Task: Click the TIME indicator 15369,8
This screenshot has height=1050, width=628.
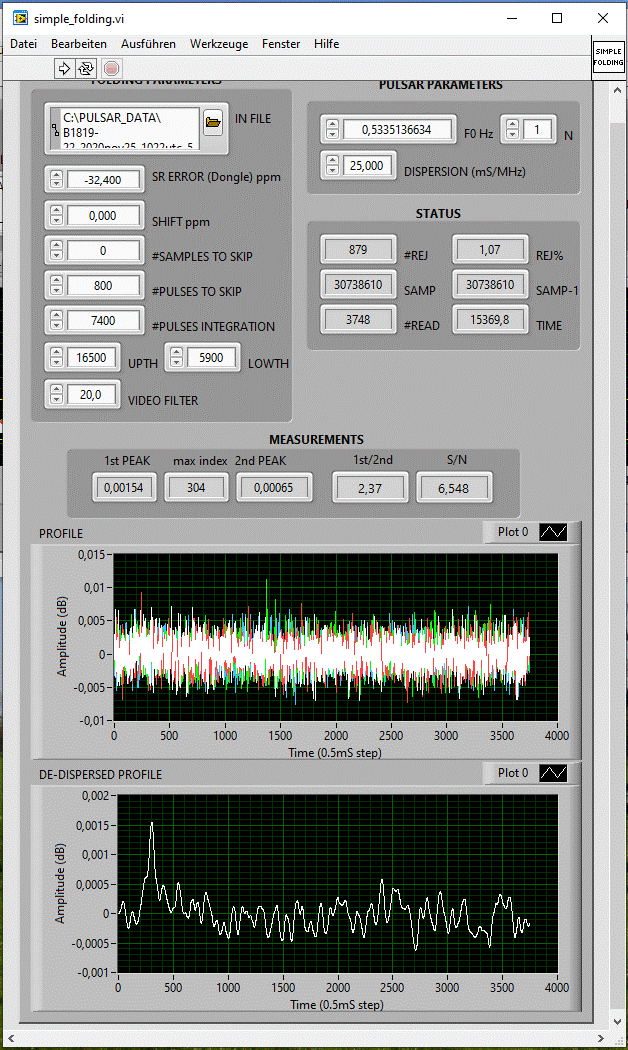Action: [490, 319]
